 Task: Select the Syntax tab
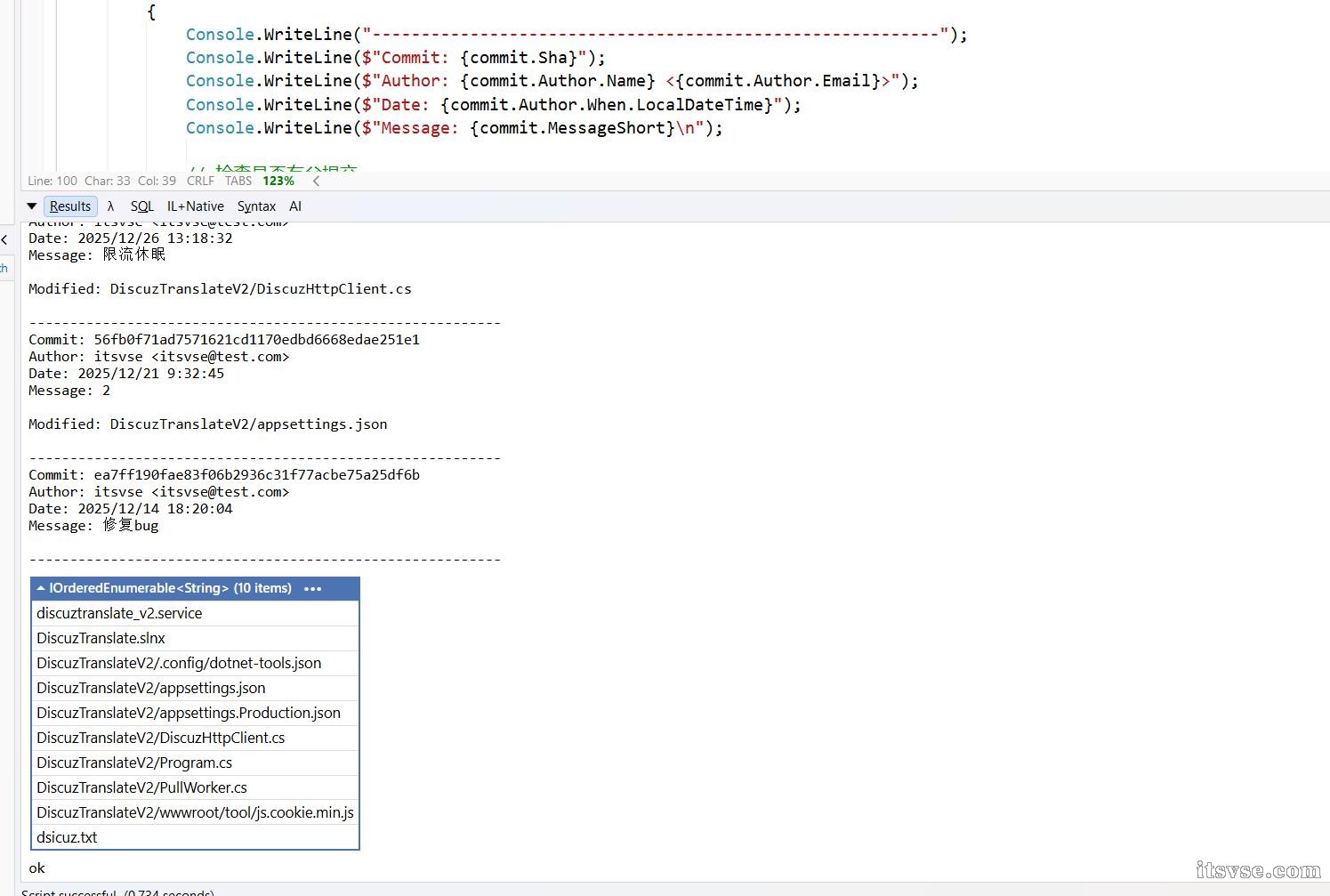[256, 206]
